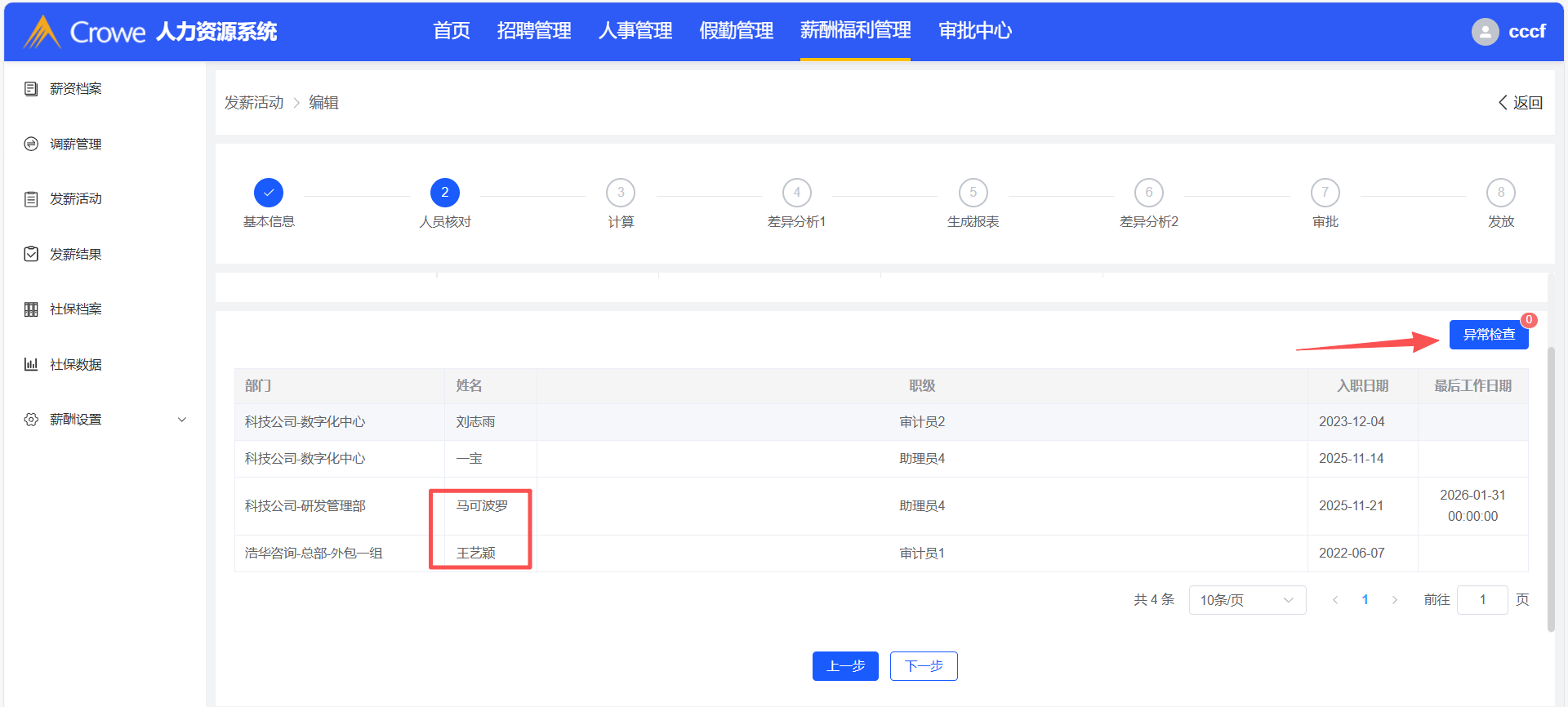
Task: Go to previous page arrow in pagination
Action: [x=1335, y=600]
